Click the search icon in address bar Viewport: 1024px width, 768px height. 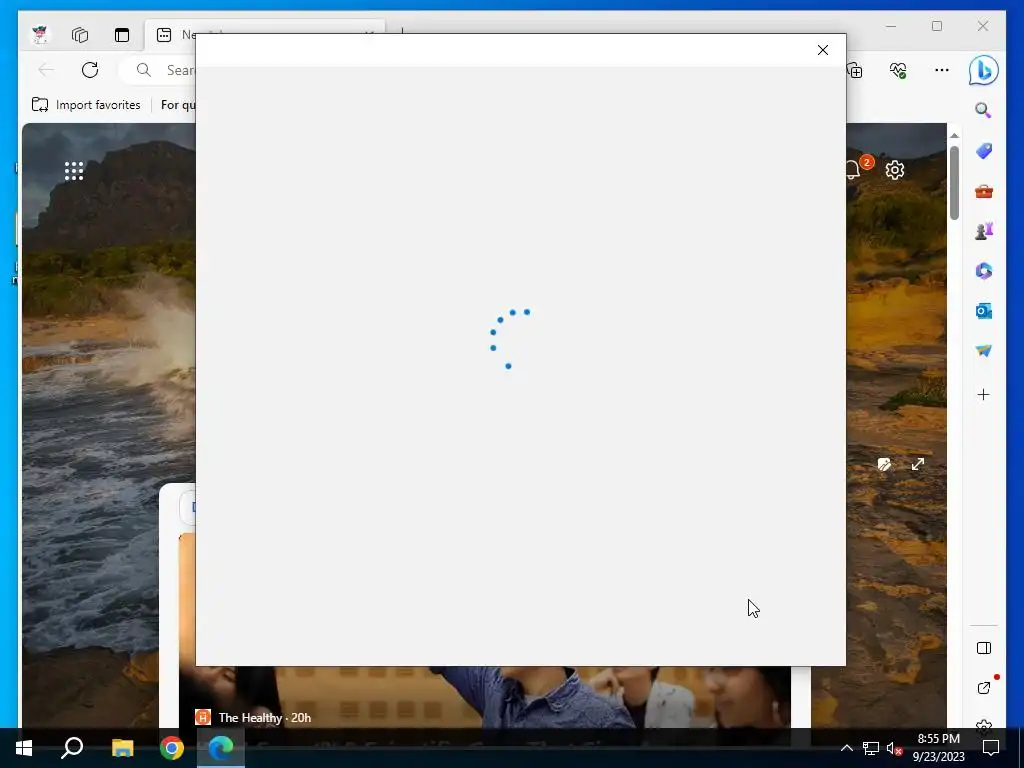144,70
